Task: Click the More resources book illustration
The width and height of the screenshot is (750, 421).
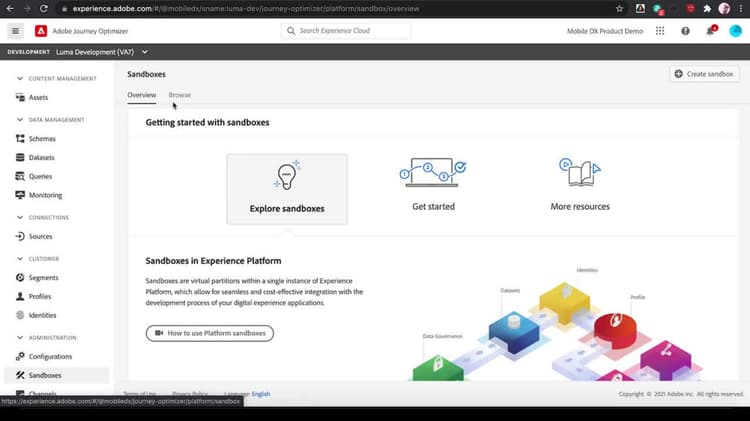Action: coord(580,172)
